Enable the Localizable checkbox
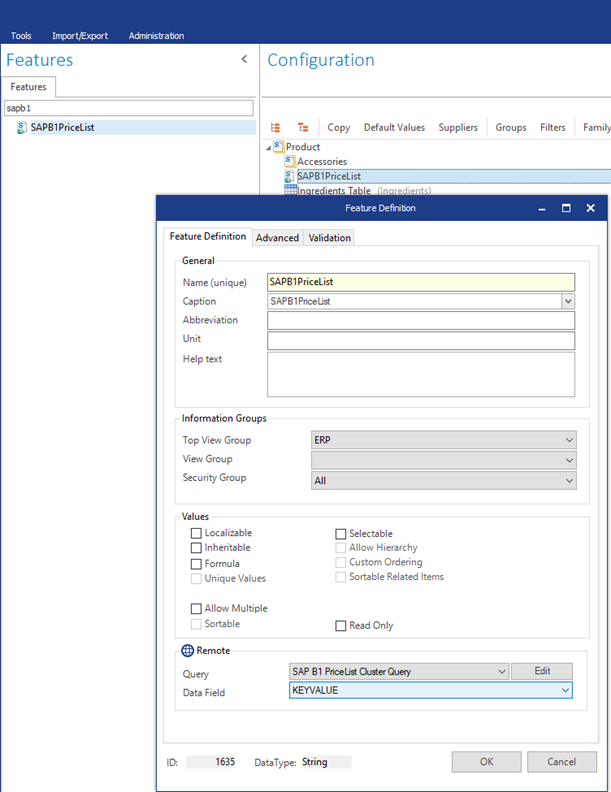Viewport: 611px width, 792px height. coord(196,533)
